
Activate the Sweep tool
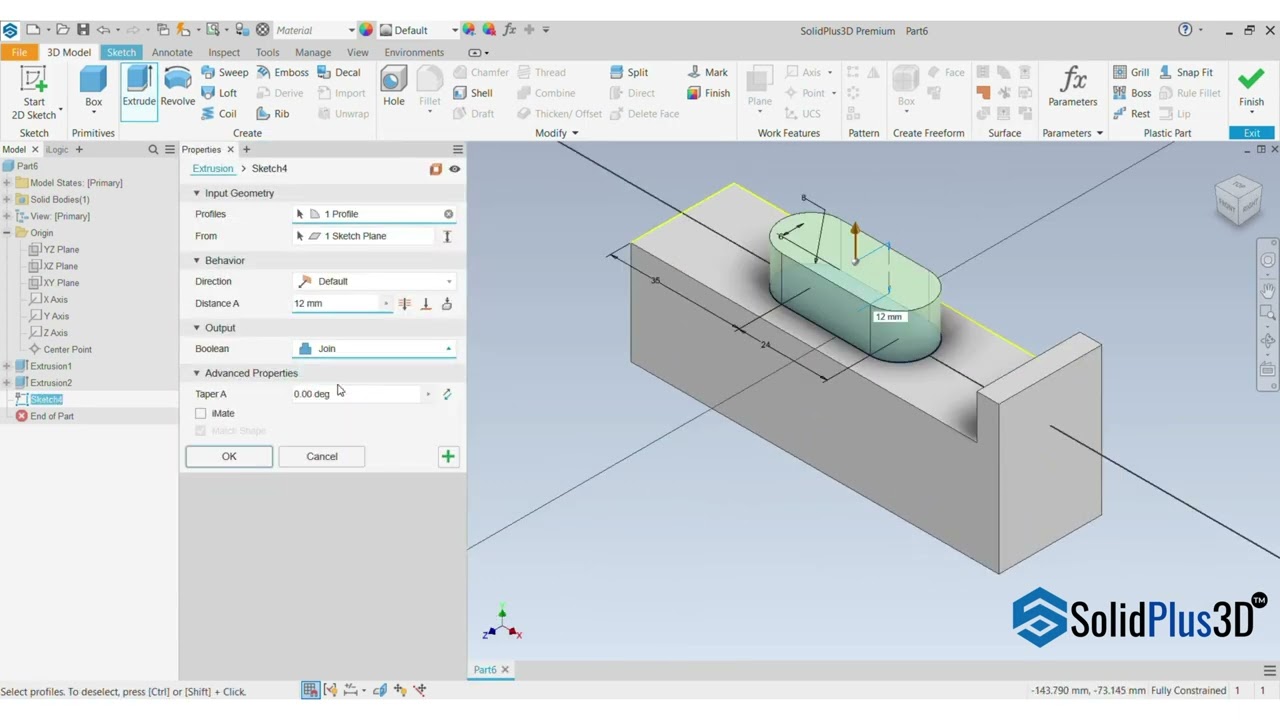point(225,72)
